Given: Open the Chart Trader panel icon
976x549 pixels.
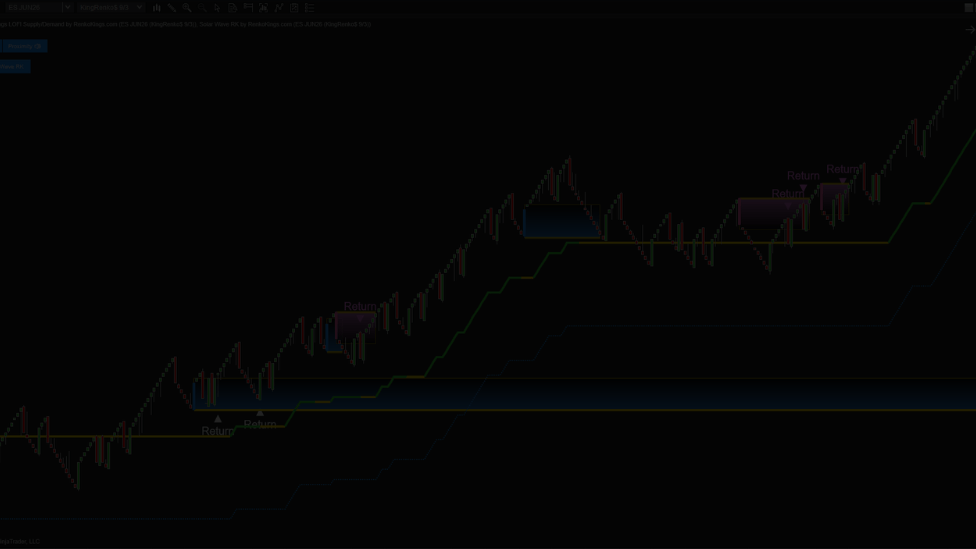Looking at the screenshot, I should tap(248, 7).
